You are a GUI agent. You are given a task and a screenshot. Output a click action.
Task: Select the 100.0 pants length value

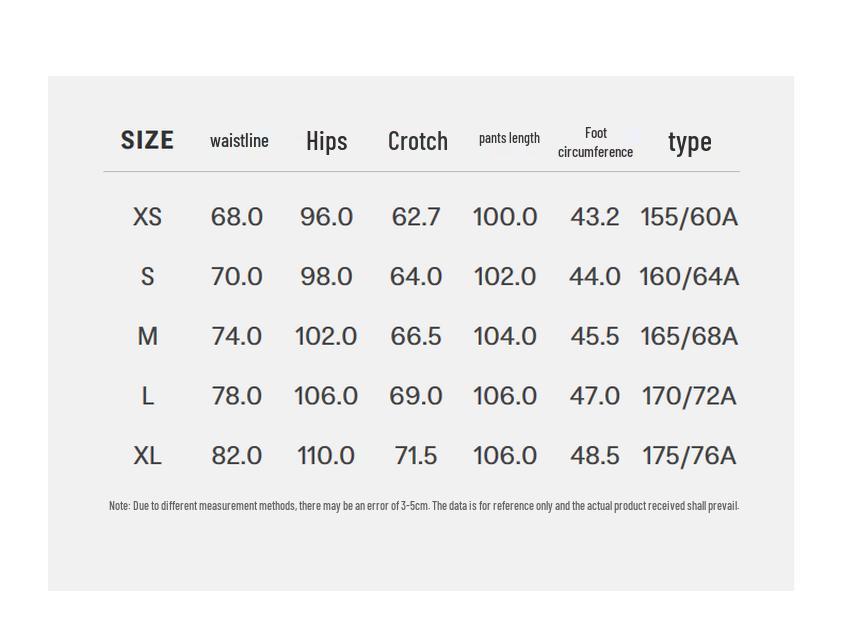pos(505,217)
